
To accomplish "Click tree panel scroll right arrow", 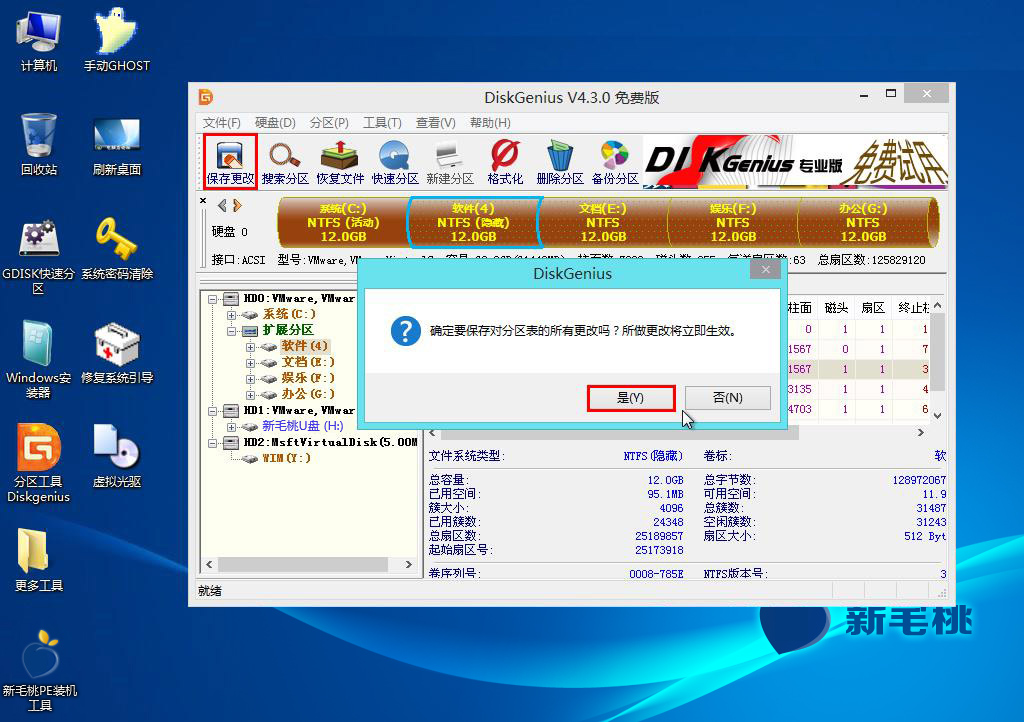I will [409, 564].
